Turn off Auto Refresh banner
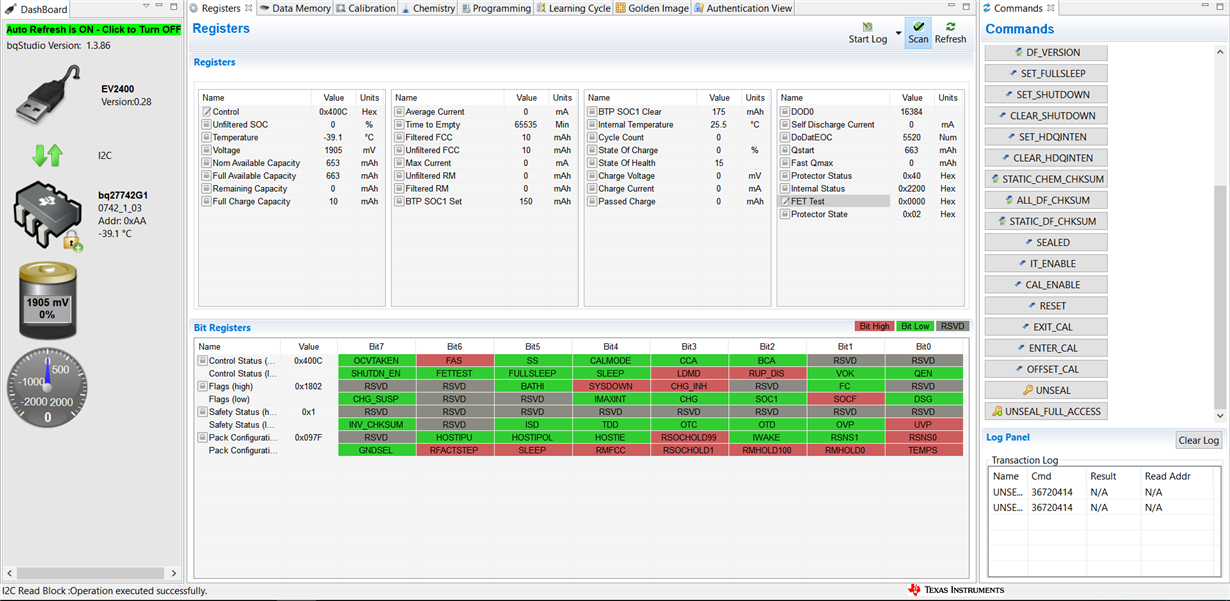The width and height of the screenshot is (1230, 601). tap(94, 30)
